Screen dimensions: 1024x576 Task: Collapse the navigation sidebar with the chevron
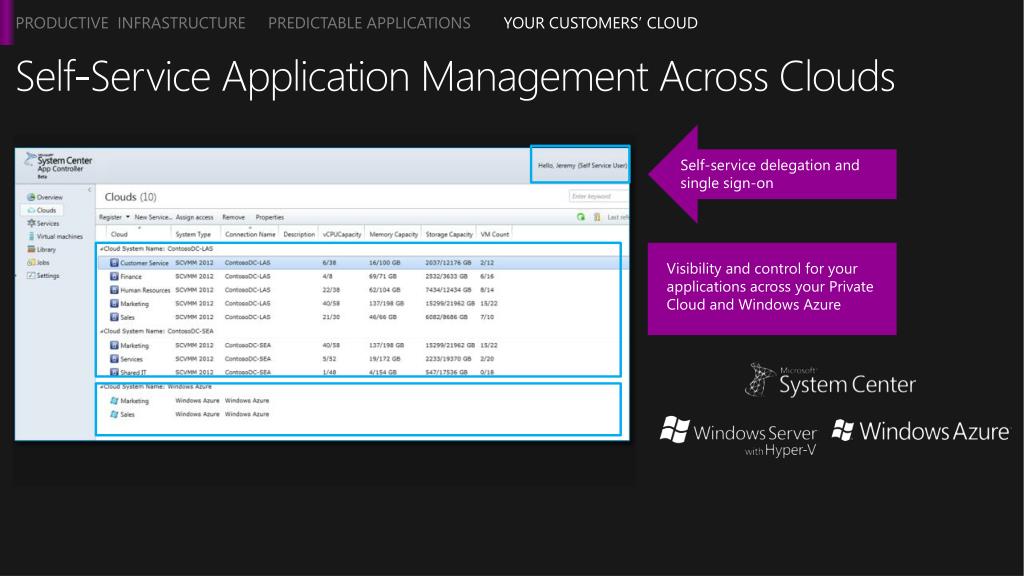[x=89, y=190]
